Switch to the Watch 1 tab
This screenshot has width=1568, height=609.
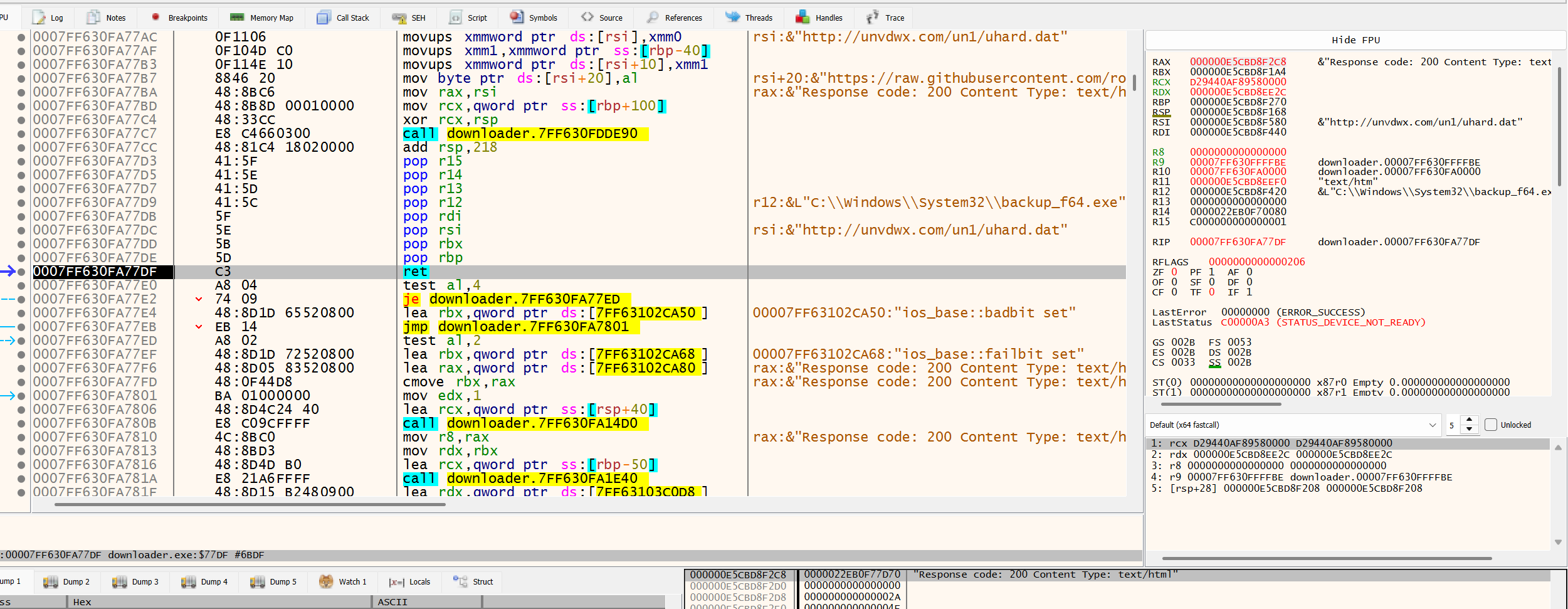pyautogui.click(x=343, y=582)
